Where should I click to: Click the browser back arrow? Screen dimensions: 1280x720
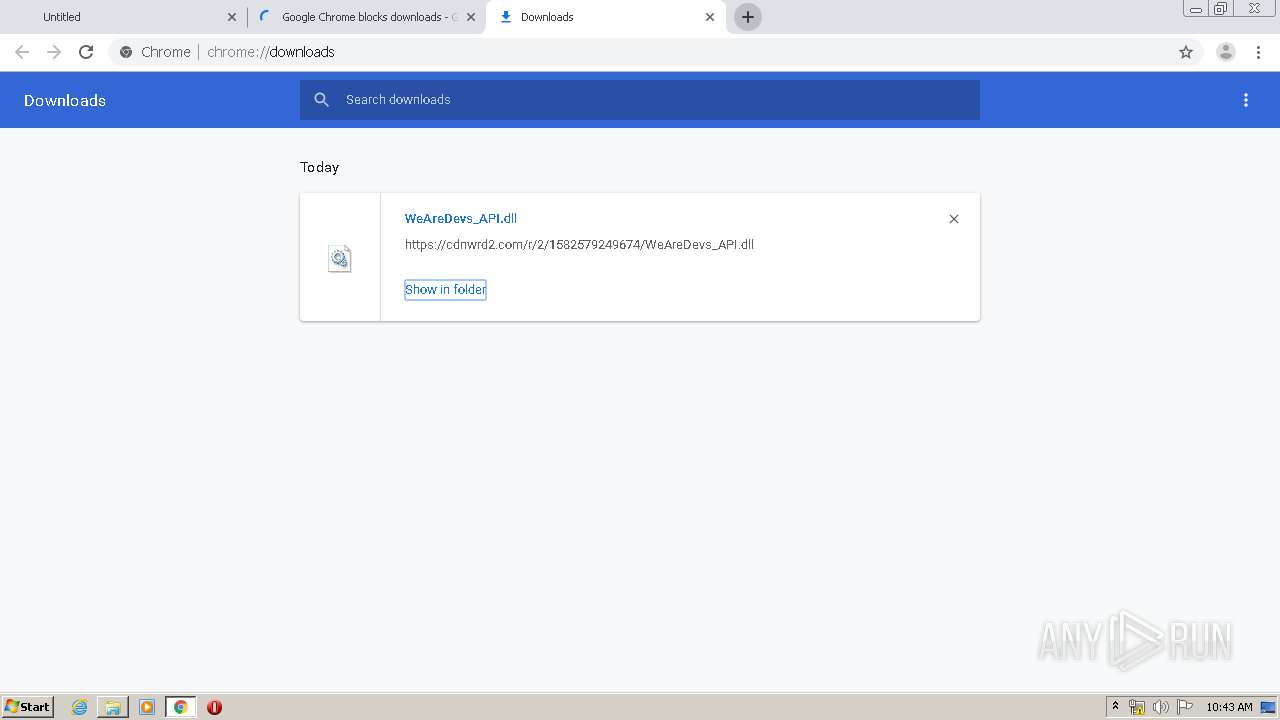tap(22, 52)
